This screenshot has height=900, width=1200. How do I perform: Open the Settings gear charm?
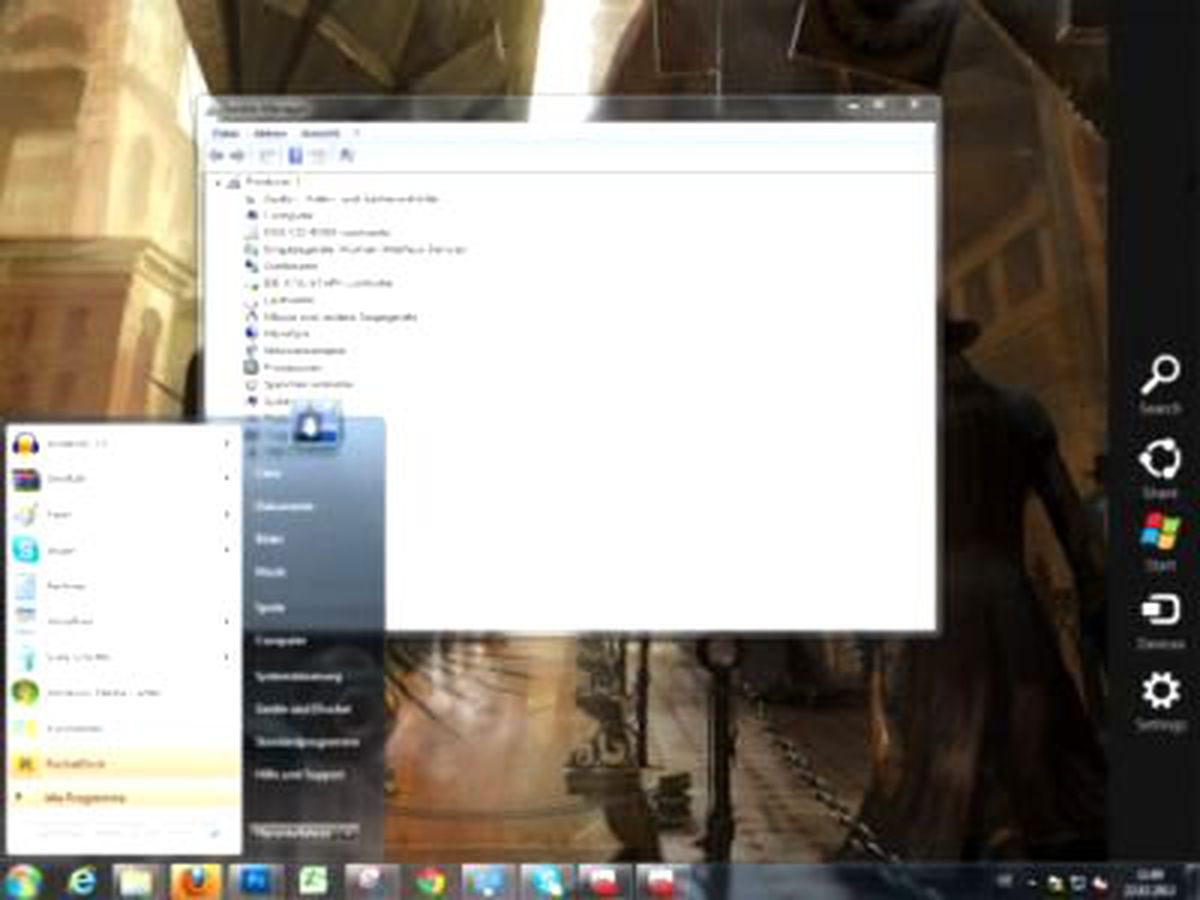(x=1160, y=702)
